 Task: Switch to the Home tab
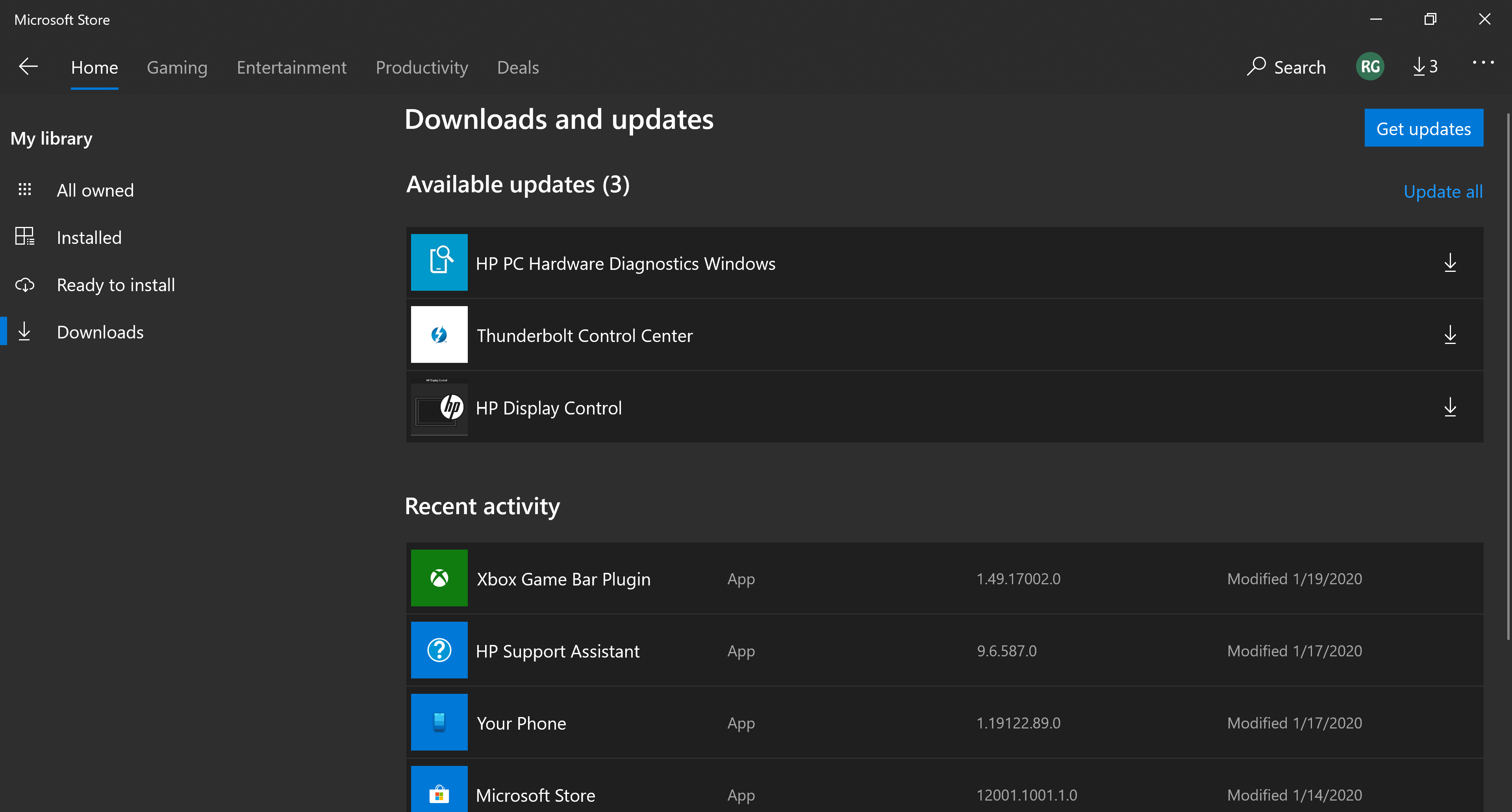tap(94, 67)
